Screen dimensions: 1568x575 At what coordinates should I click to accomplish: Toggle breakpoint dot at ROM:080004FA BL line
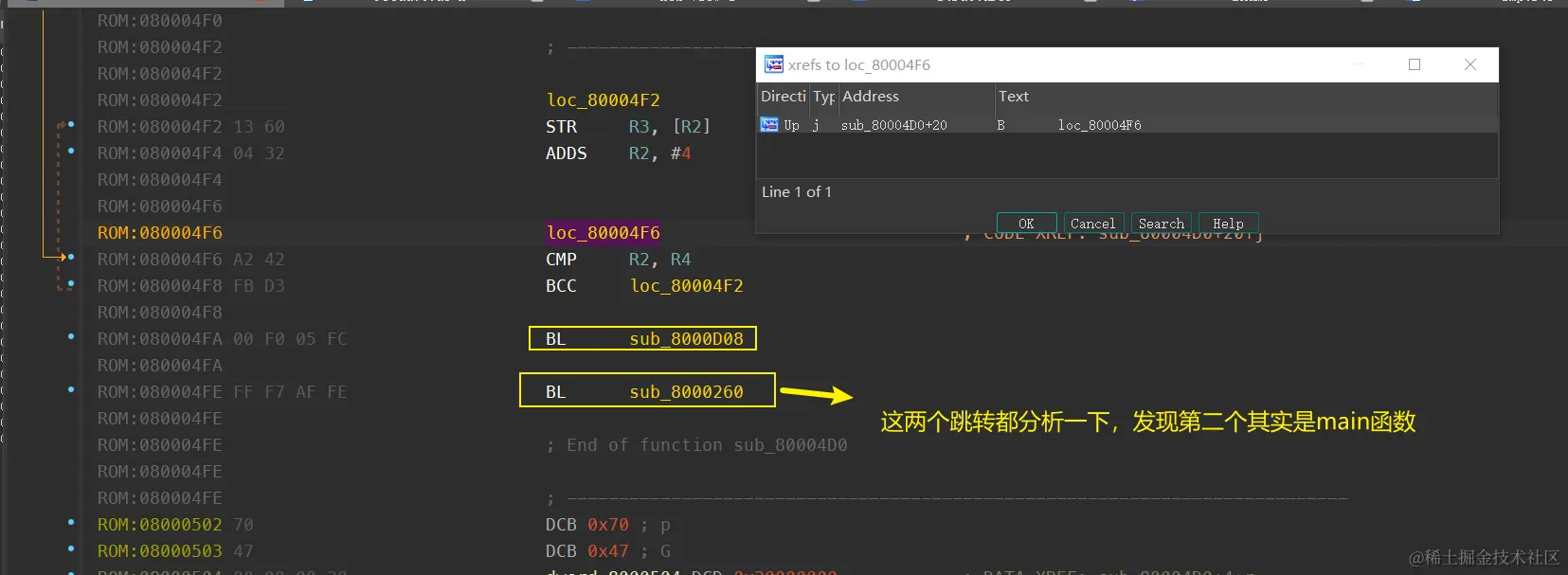tap(71, 336)
